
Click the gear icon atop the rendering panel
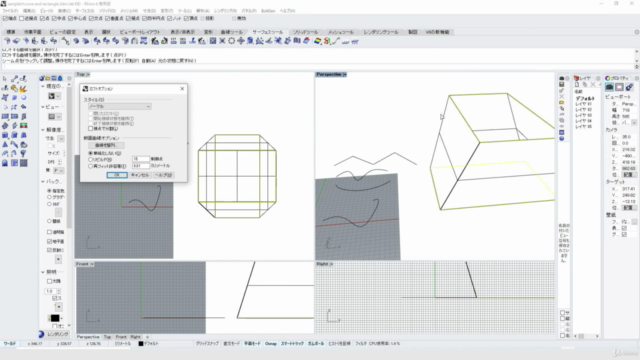(69, 78)
